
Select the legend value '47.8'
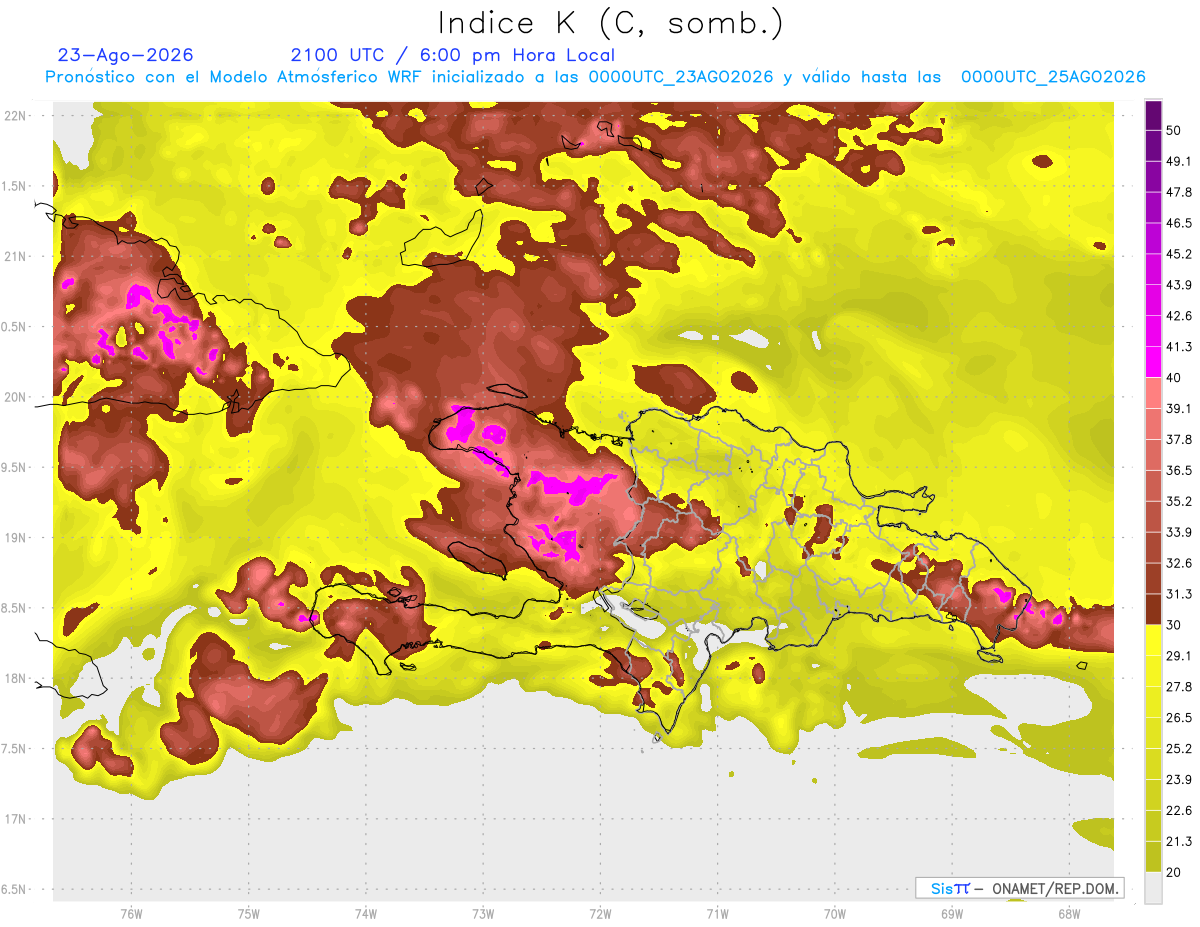(1179, 192)
